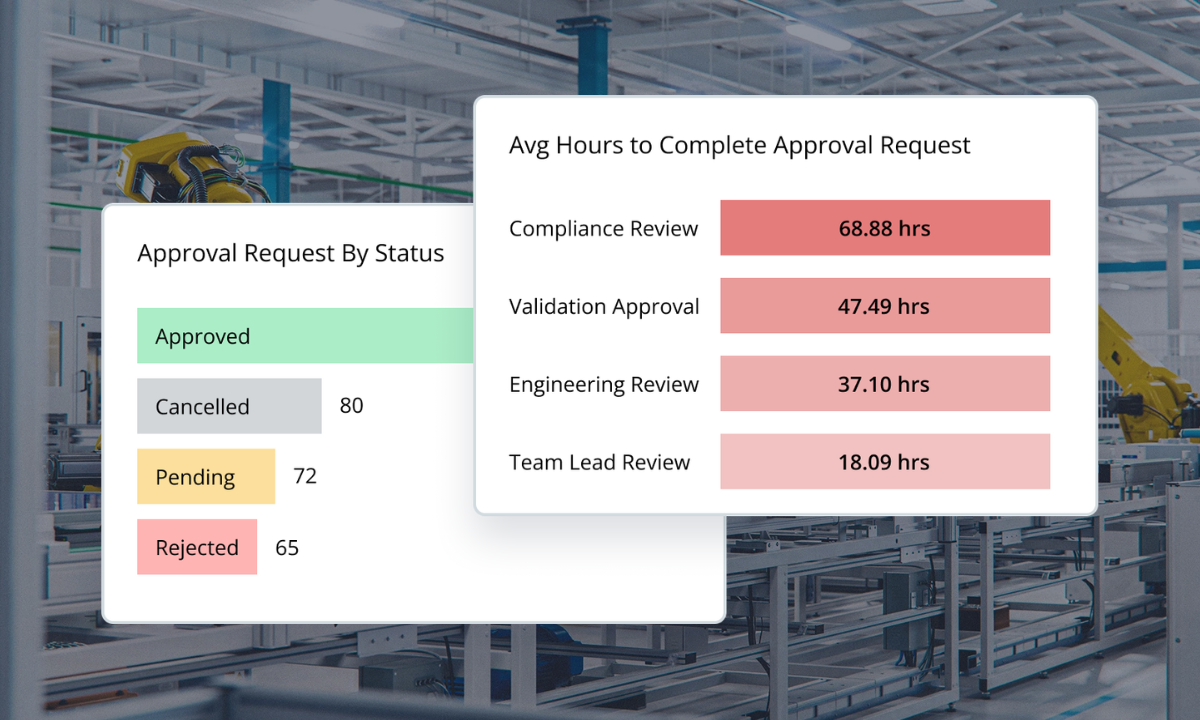Select the Validation Approval bar

pyautogui.click(x=884, y=306)
